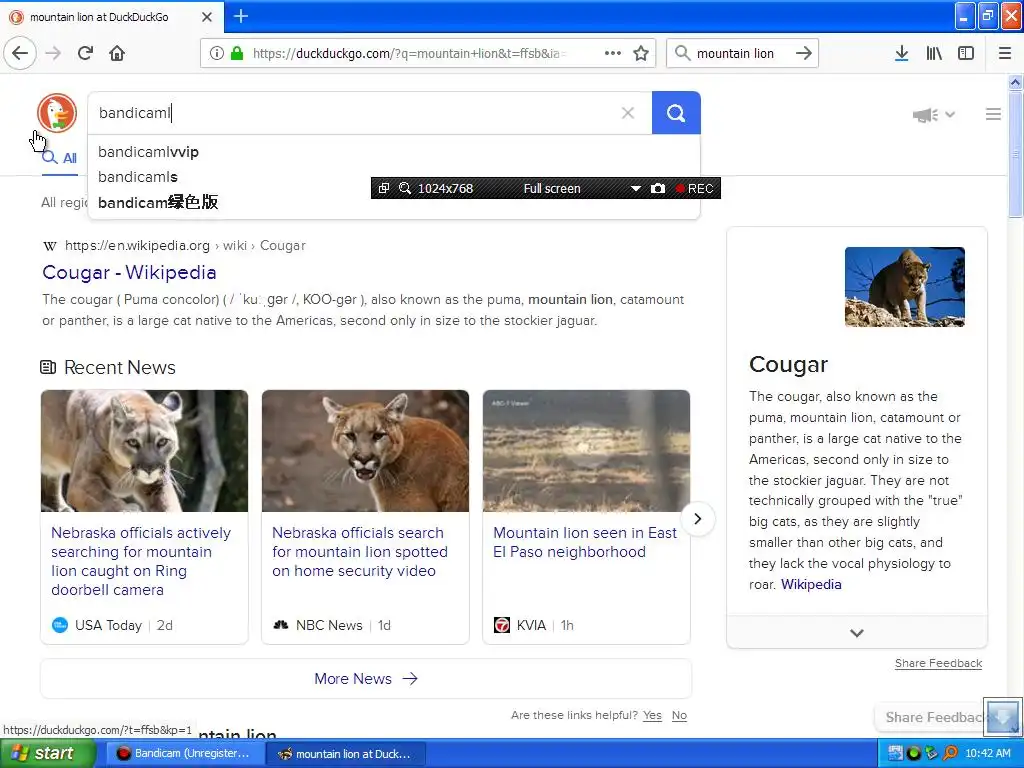
Task: Read Nebraska officials actively searching article
Action: tap(141, 561)
